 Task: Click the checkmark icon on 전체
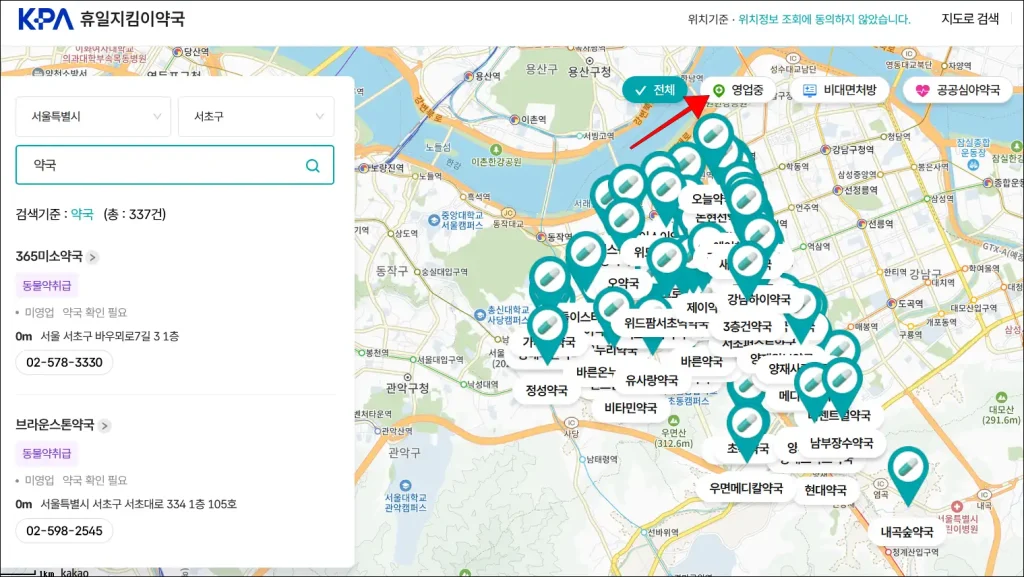640,91
